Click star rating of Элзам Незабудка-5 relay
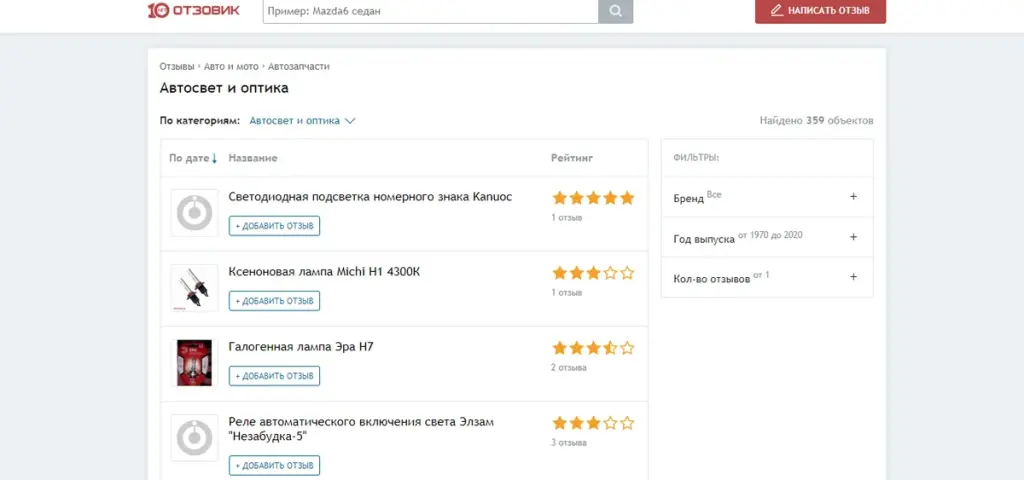 coord(593,423)
